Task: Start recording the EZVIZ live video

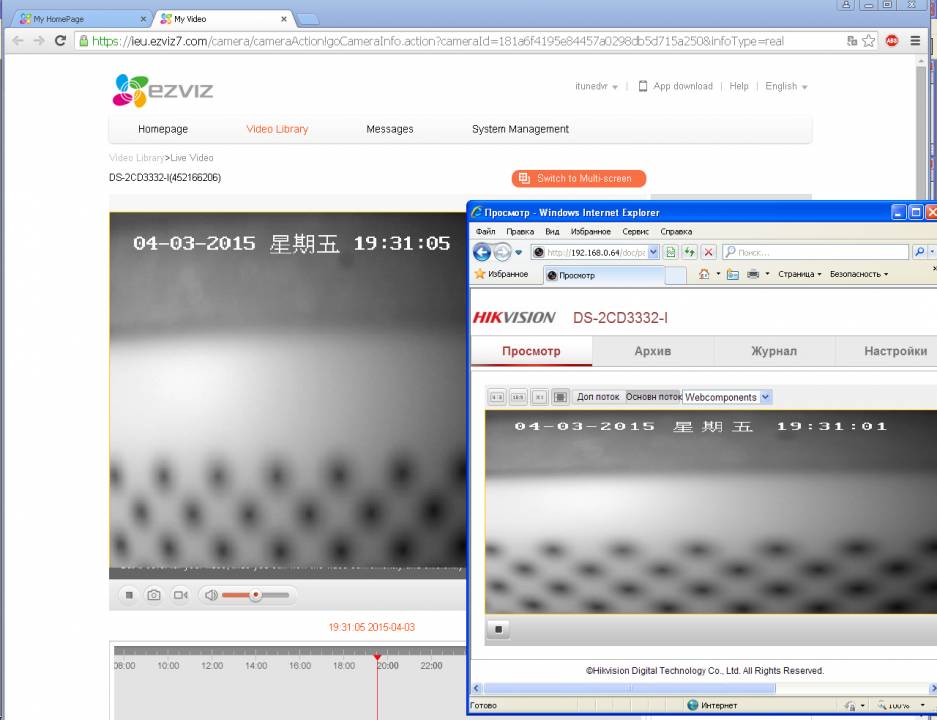Action: [x=180, y=595]
